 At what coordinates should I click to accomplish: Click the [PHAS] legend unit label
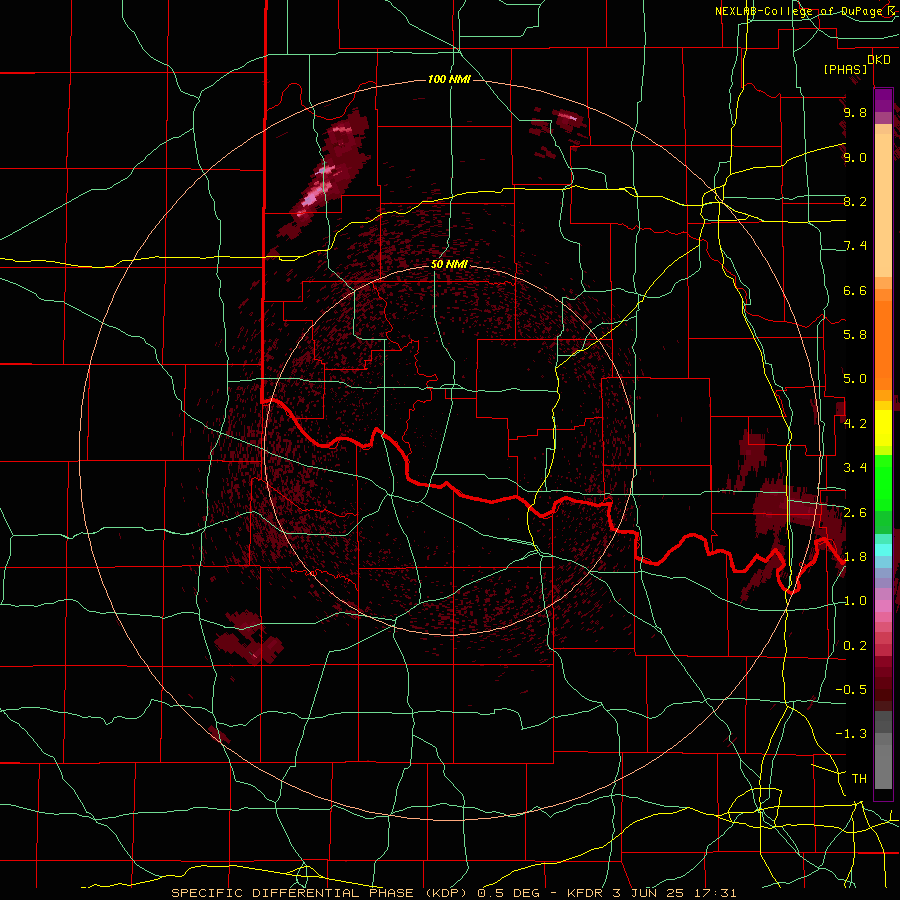point(845,69)
